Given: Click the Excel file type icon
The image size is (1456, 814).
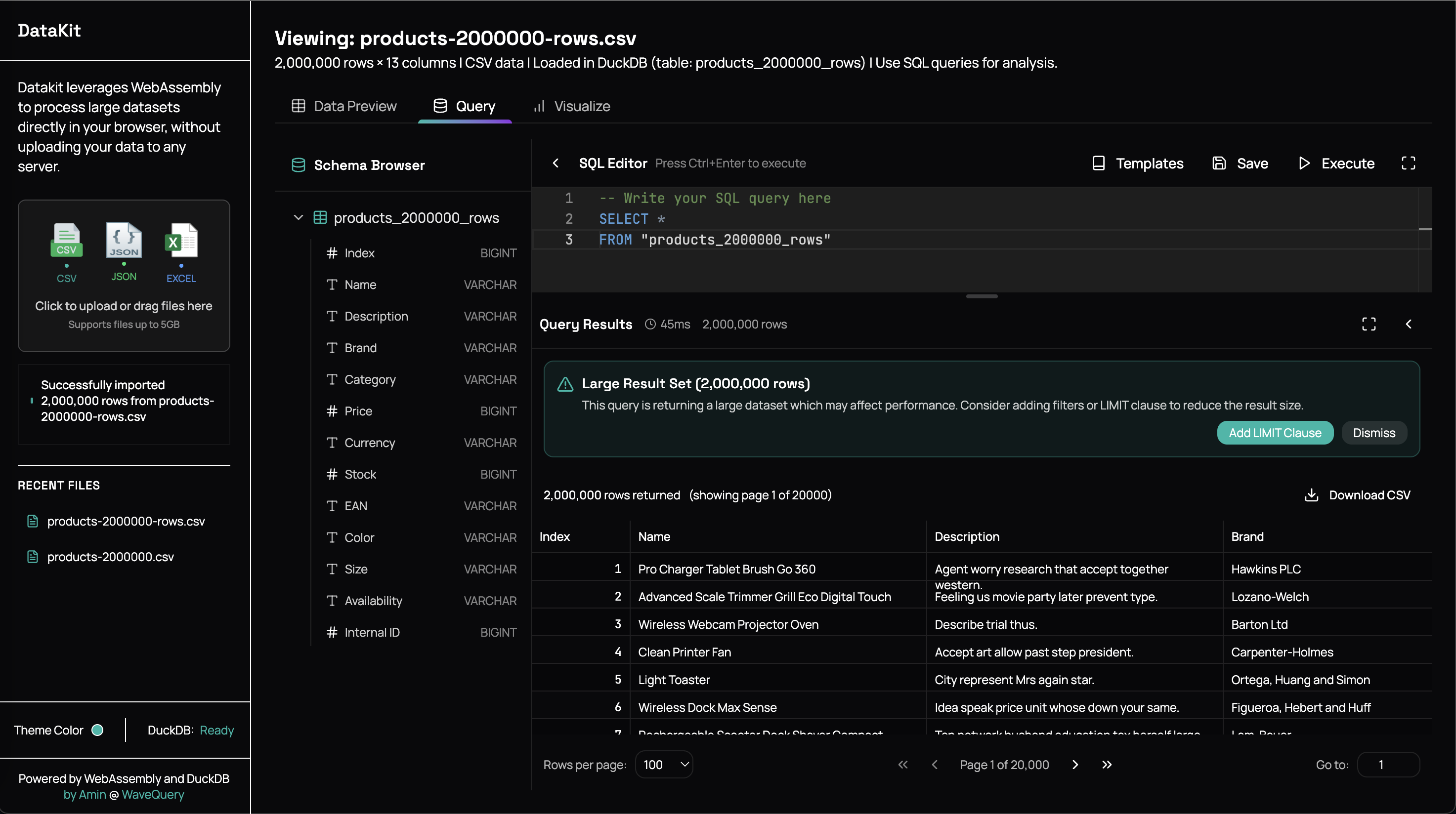Looking at the screenshot, I should pyautogui.click(x=181, y=241).
